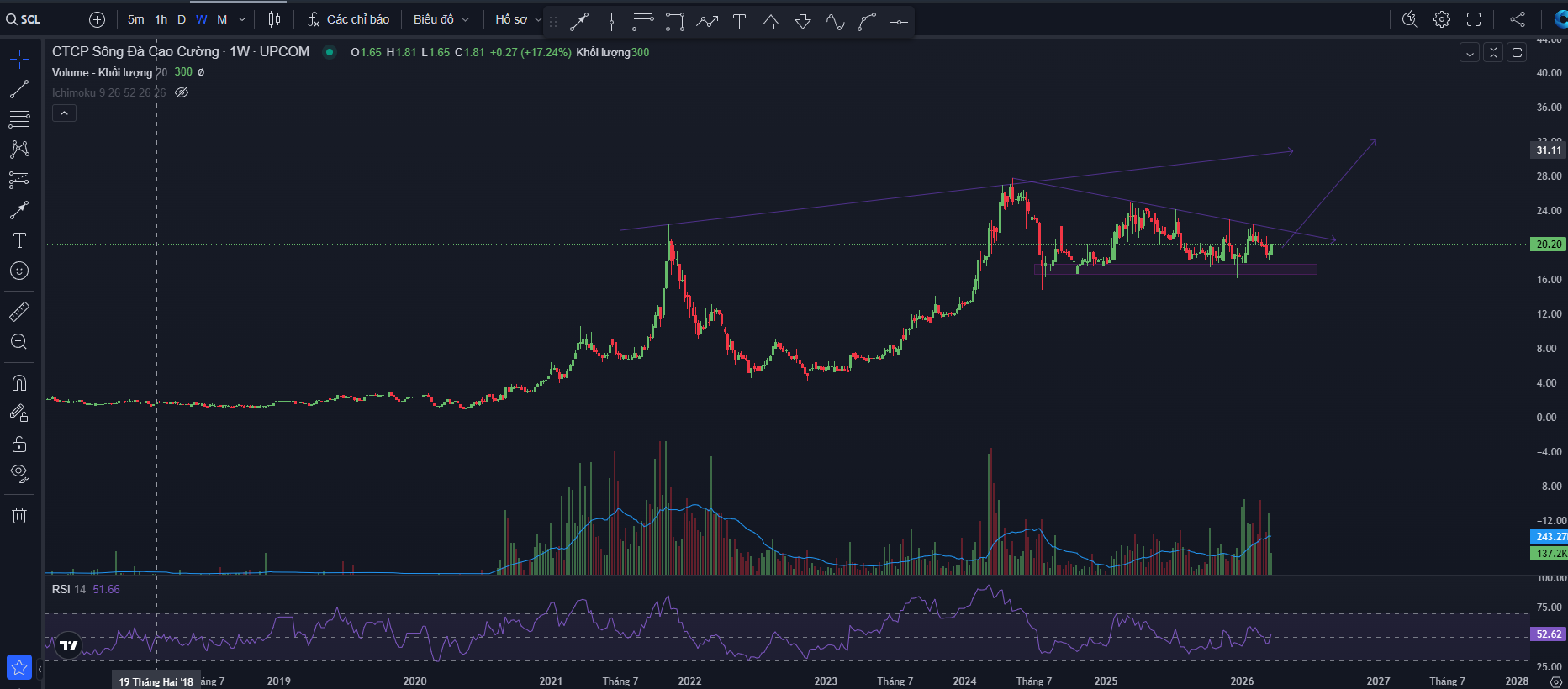The width and height of the screenshot is (1568, 689).
Task: Pick the rectangle tool in the floating toolbar
Action: [x=675, y=23]
